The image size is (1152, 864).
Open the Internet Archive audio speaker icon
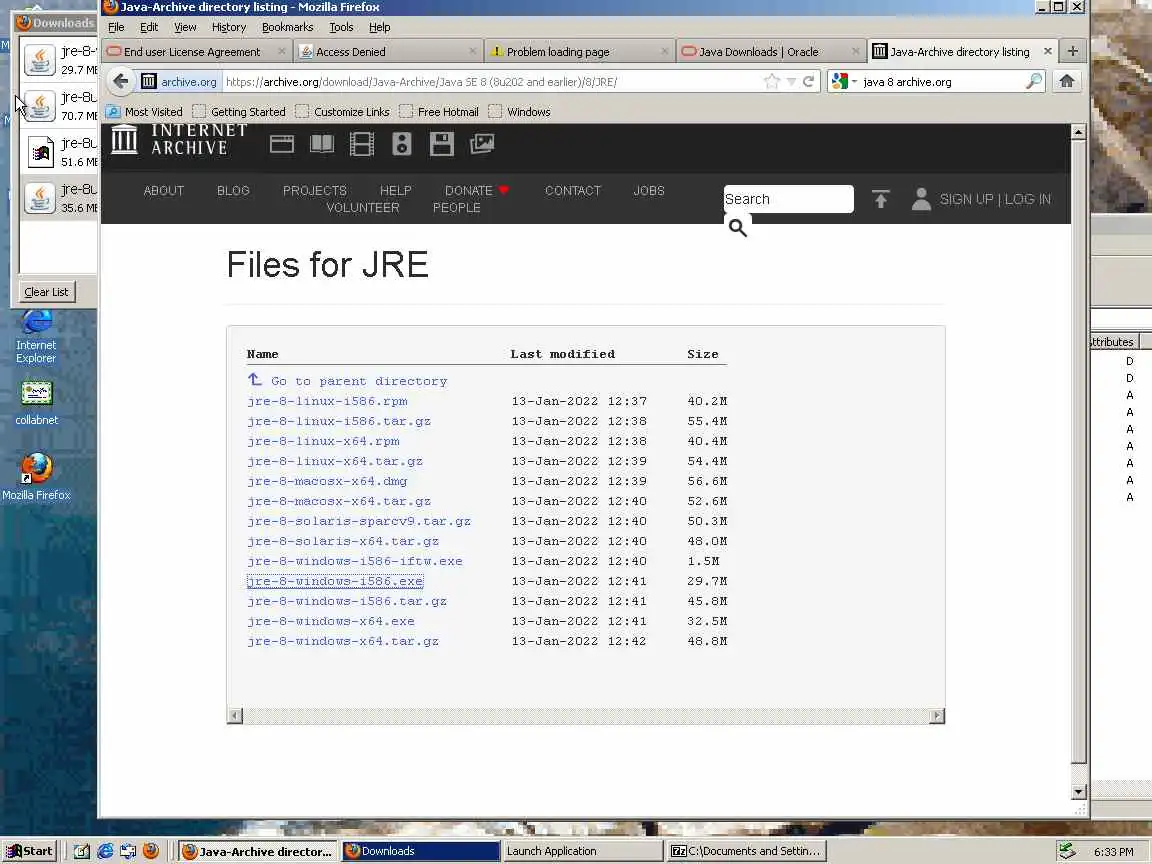click(x=402, y=144)
